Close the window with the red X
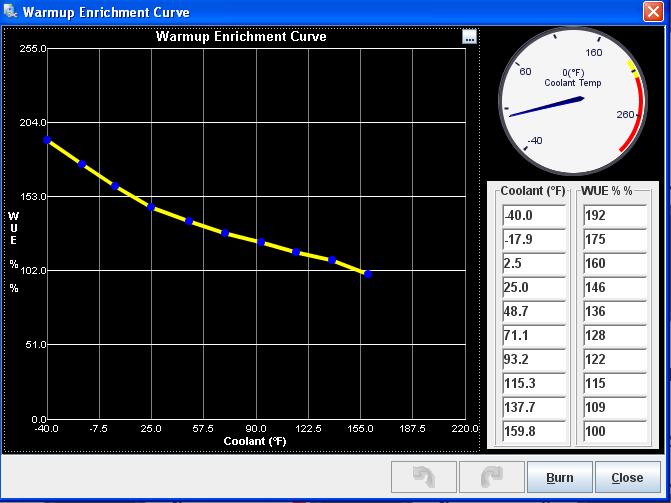Viewport: 671px width, 503px height. (x=653, y=12)
